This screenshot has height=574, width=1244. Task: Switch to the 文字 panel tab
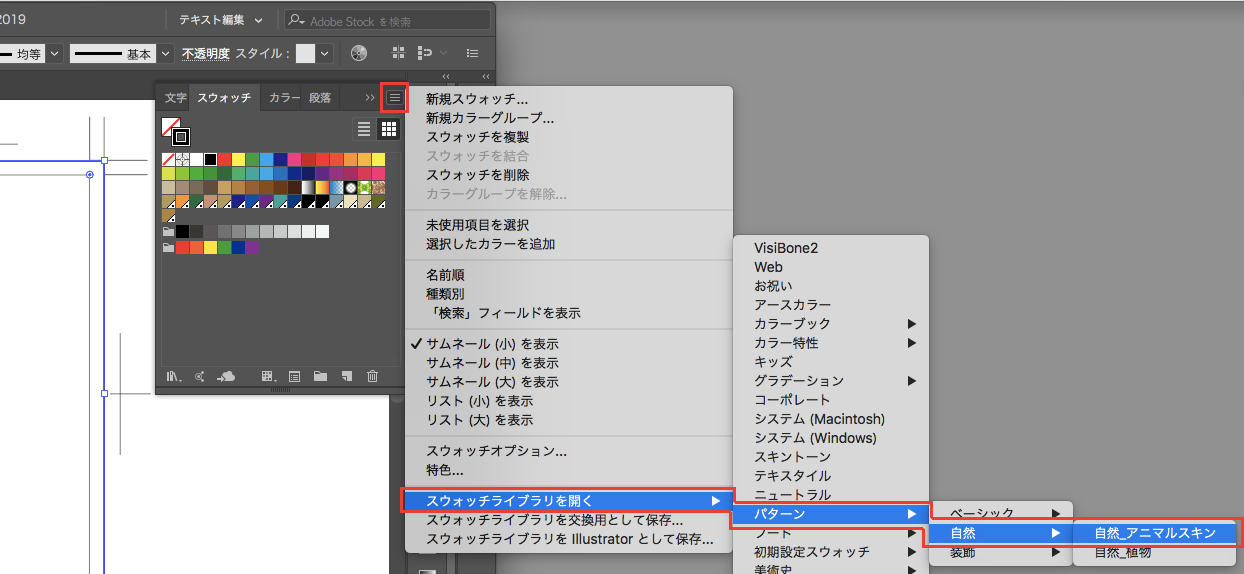pyautogui.click(x=176, y=98)
